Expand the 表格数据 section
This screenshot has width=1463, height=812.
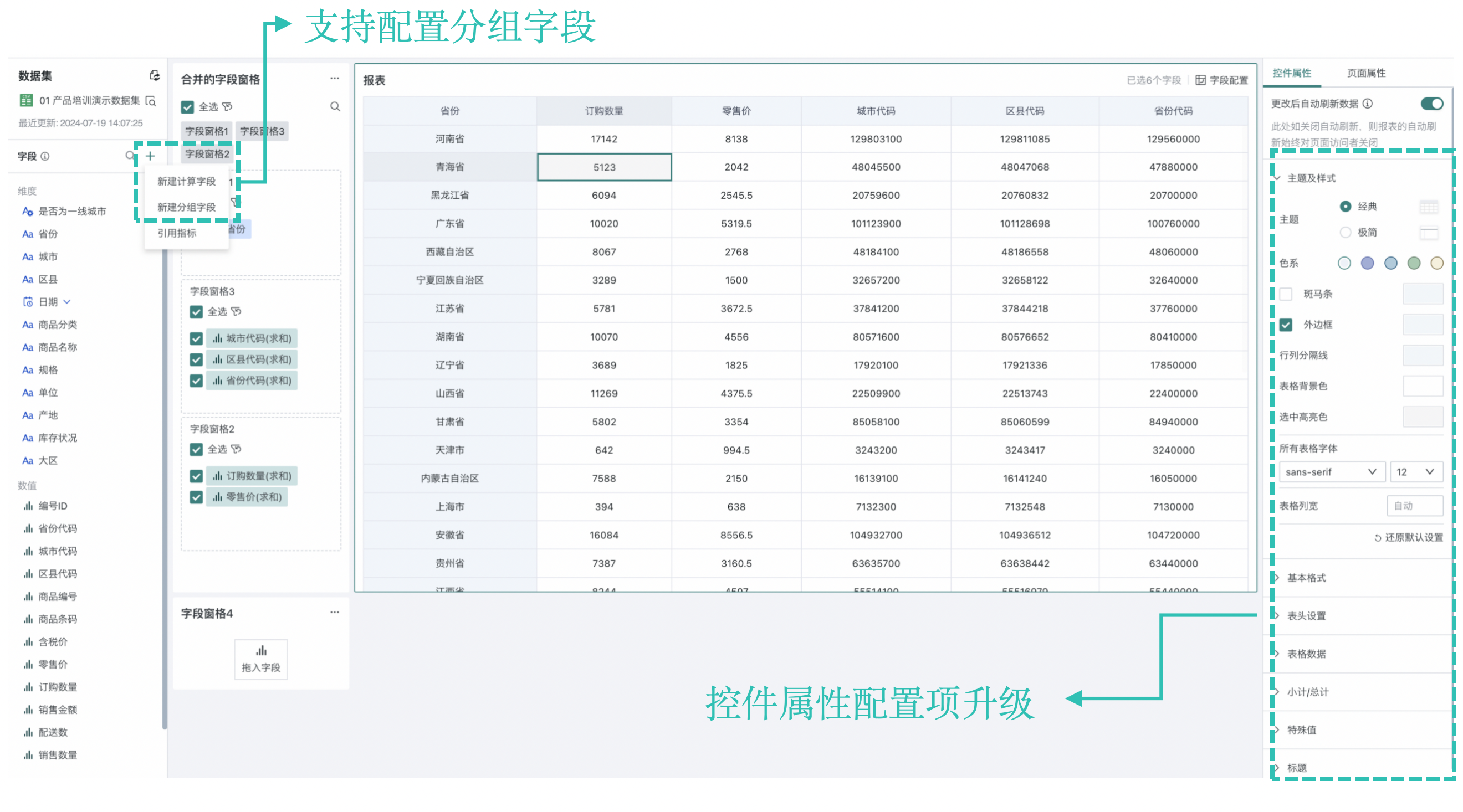[x=1276, y=654]
